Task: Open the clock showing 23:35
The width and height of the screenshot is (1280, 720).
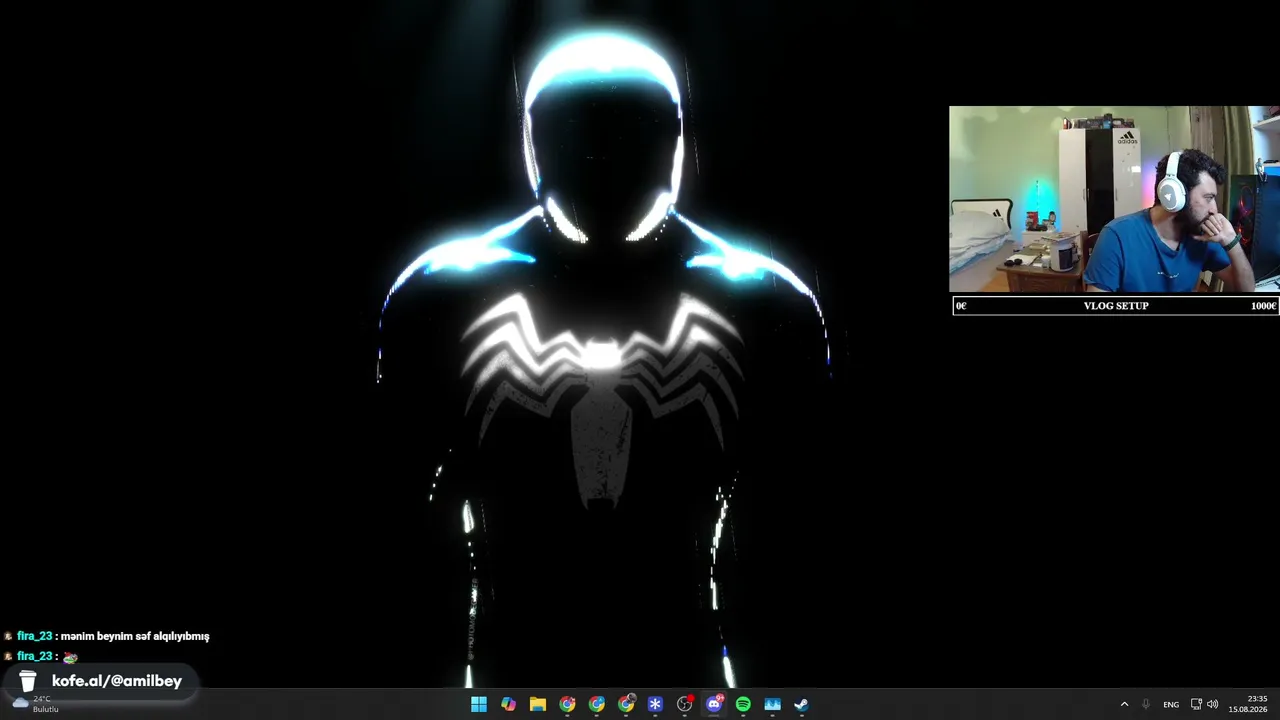Action: point(1248,704)
